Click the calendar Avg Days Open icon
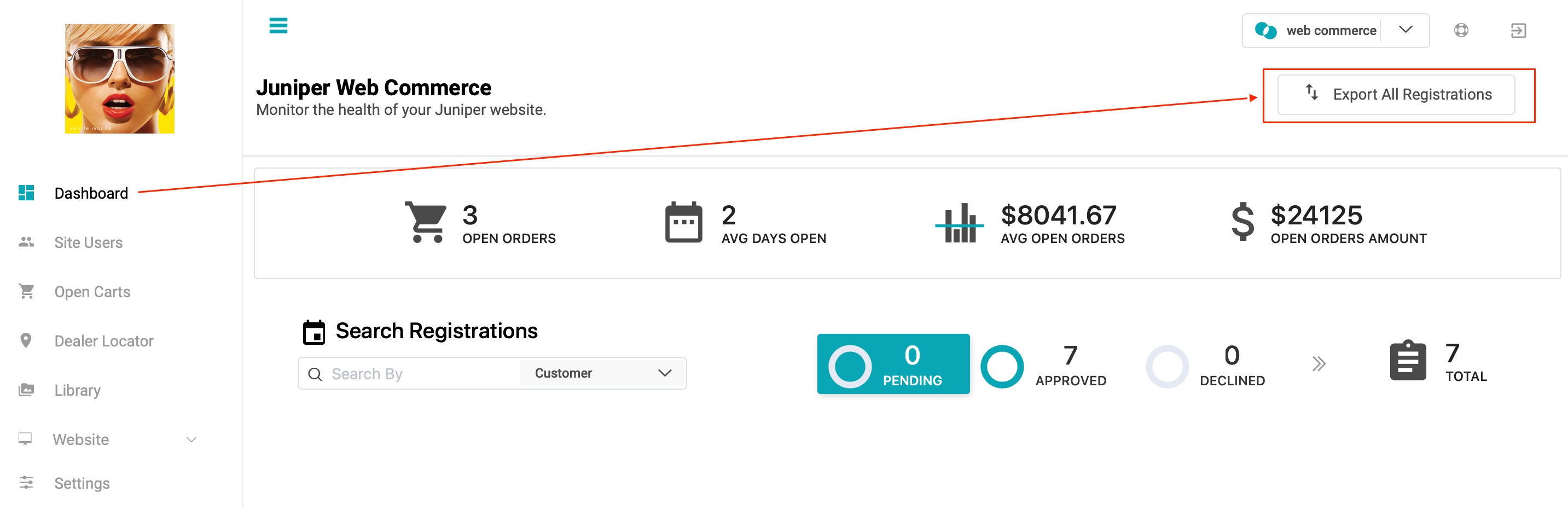 (683, 222)
